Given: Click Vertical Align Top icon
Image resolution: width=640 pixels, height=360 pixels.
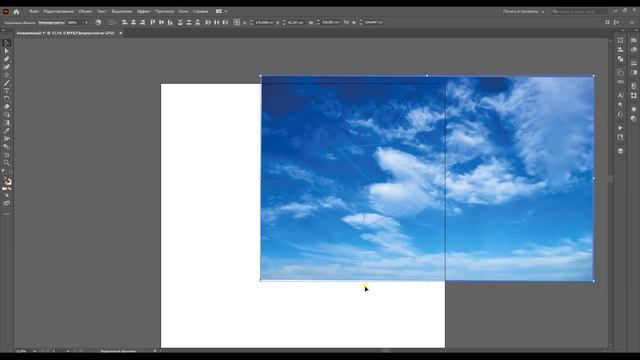Looking at the screenshot, I should [x=153, y=22].
